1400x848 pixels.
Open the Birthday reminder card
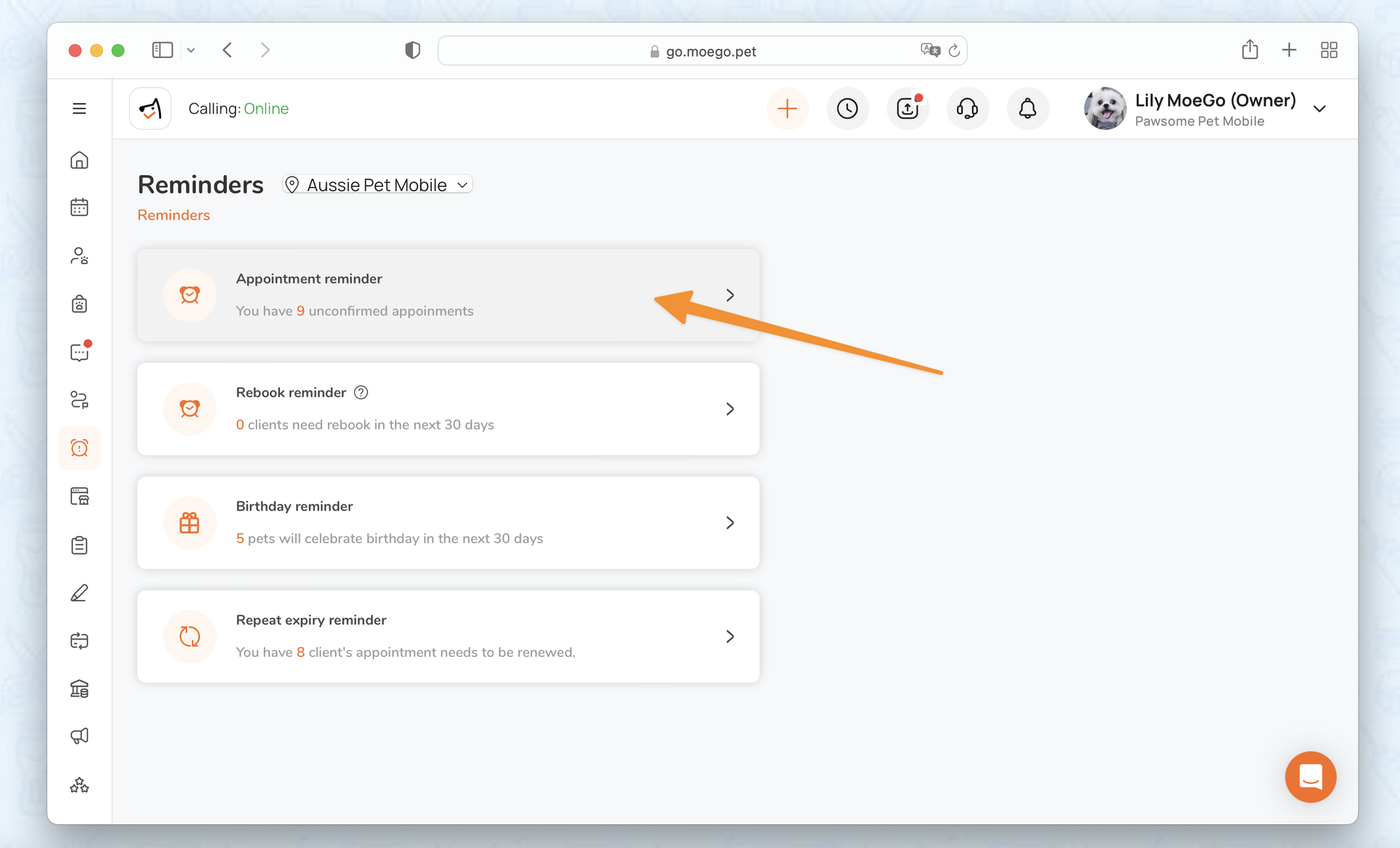tap(448, 522)
